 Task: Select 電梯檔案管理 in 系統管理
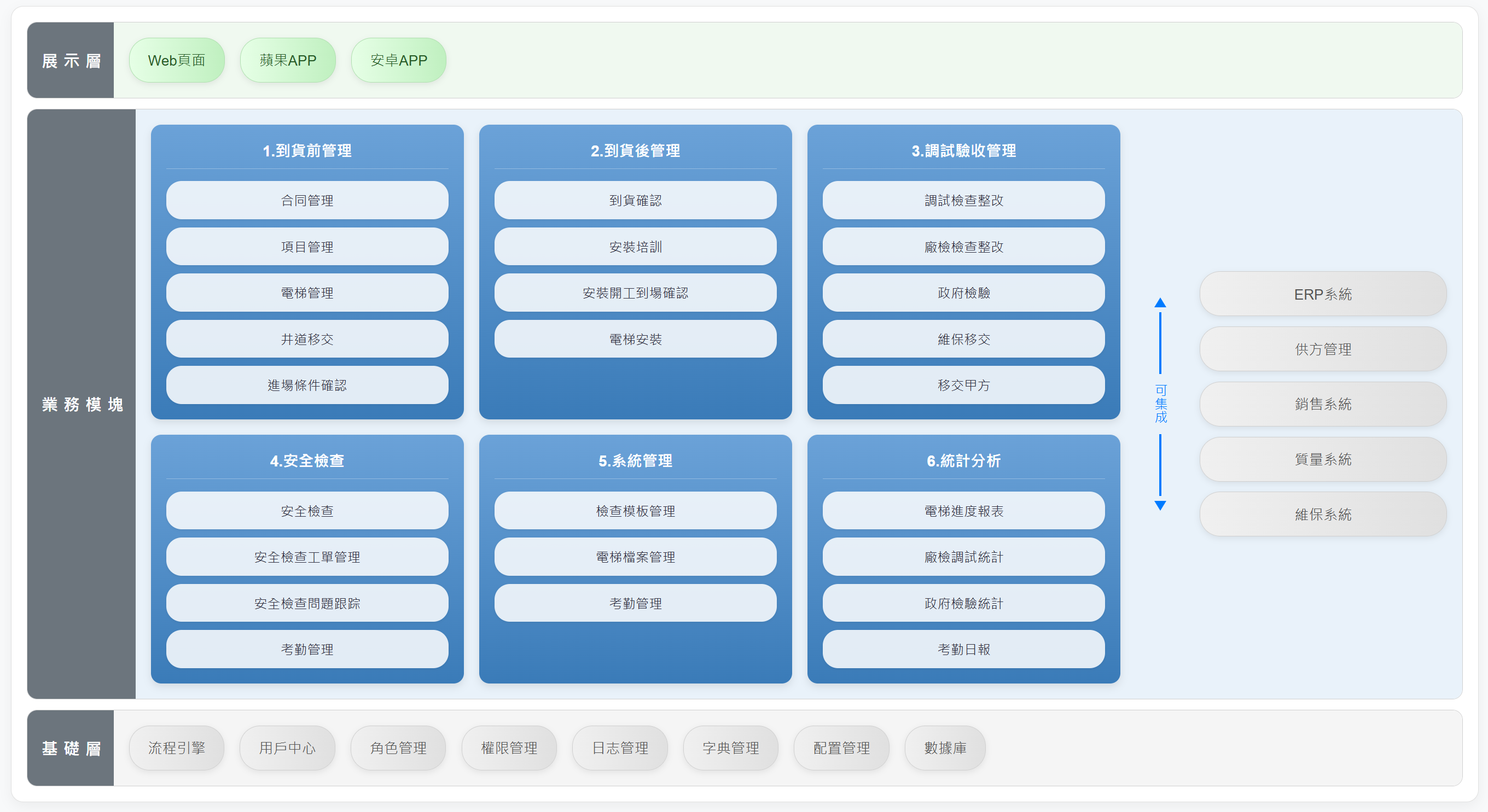point(635,557)
